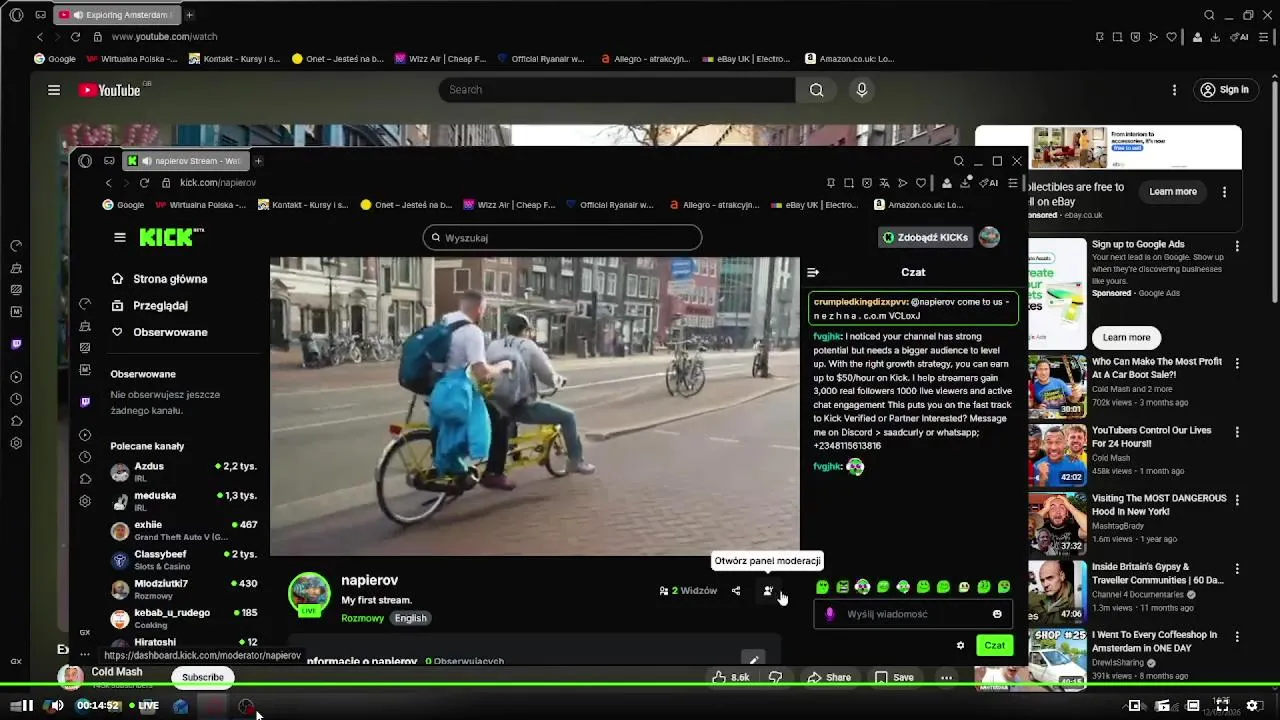Open meduska recommended channel

[x=184, y=501]
